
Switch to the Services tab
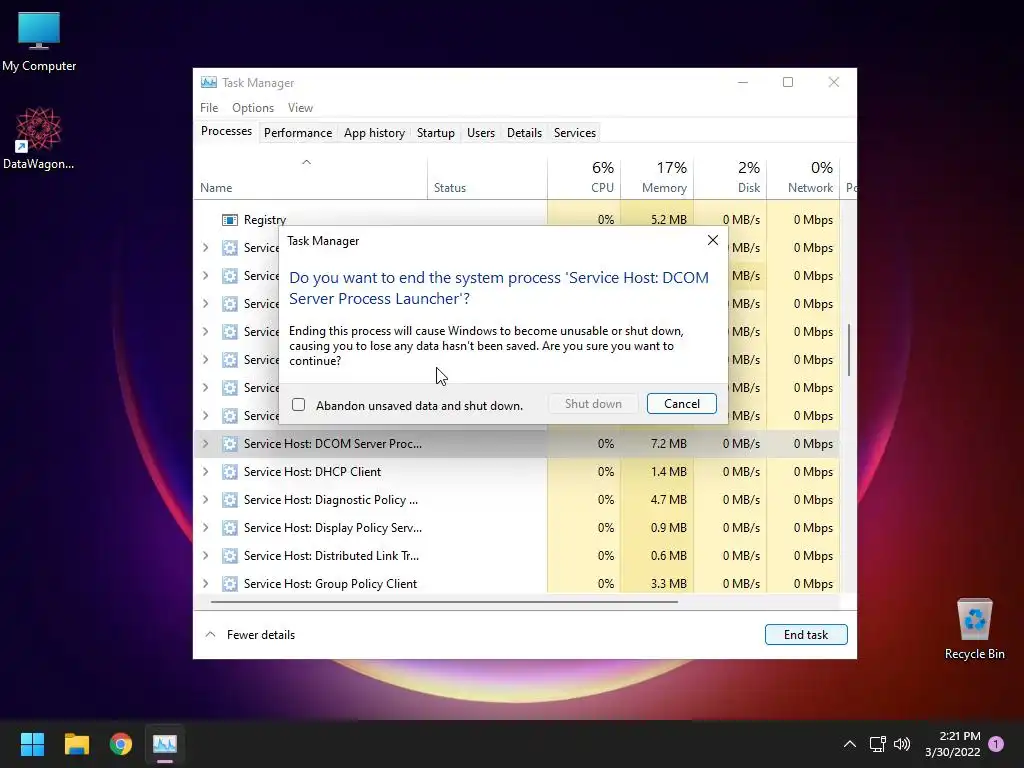(575, 133)
